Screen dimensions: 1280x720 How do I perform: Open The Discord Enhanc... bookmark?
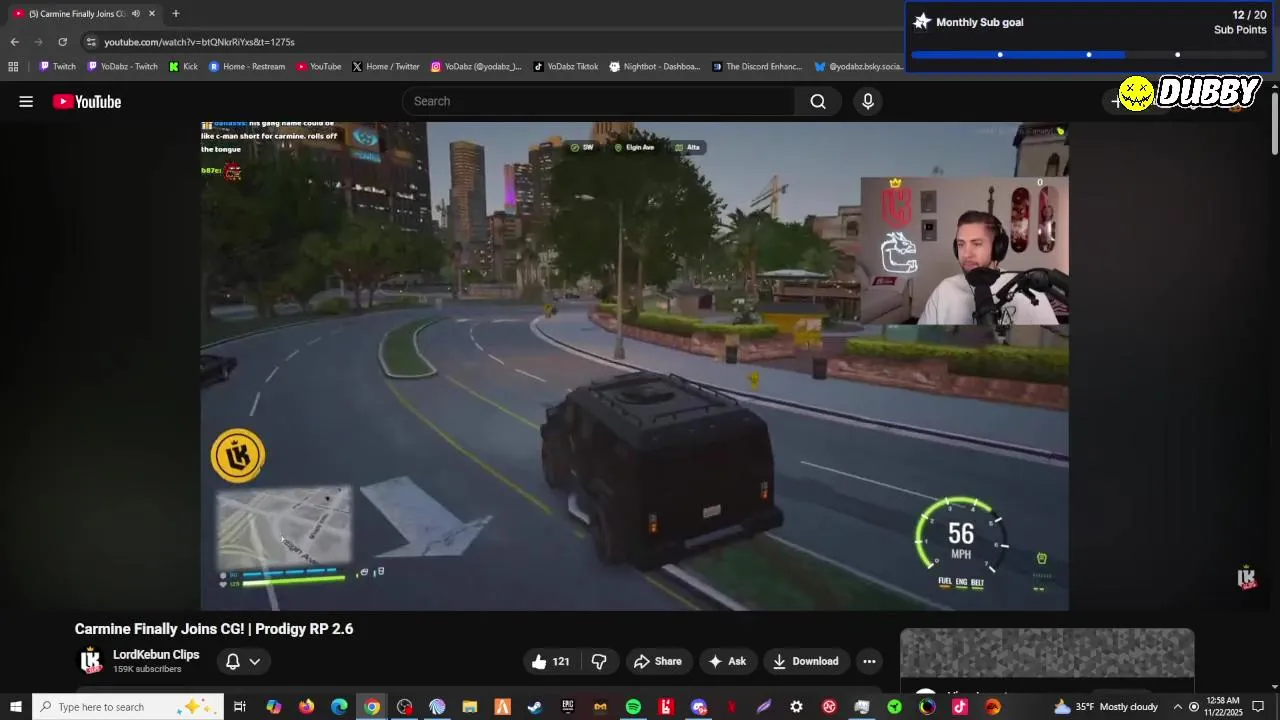pyautogui.click(x=757, y=67)
